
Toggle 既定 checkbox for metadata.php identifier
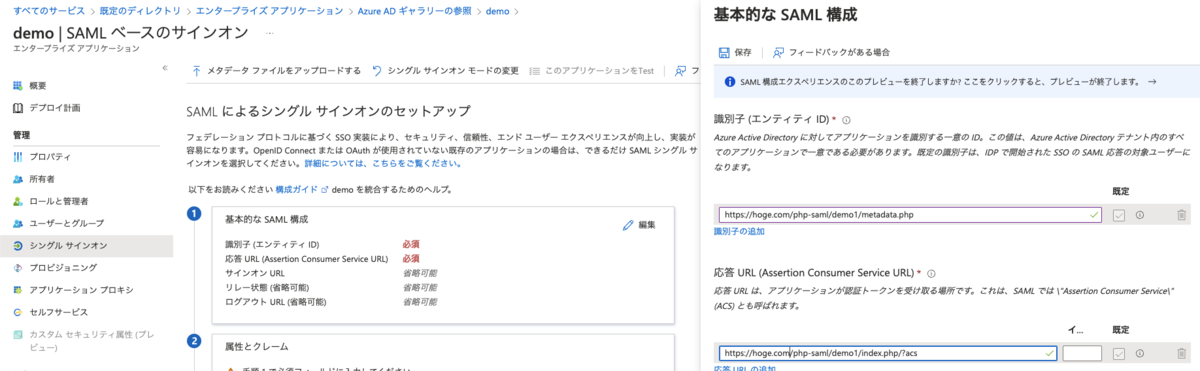[1119, 215]
